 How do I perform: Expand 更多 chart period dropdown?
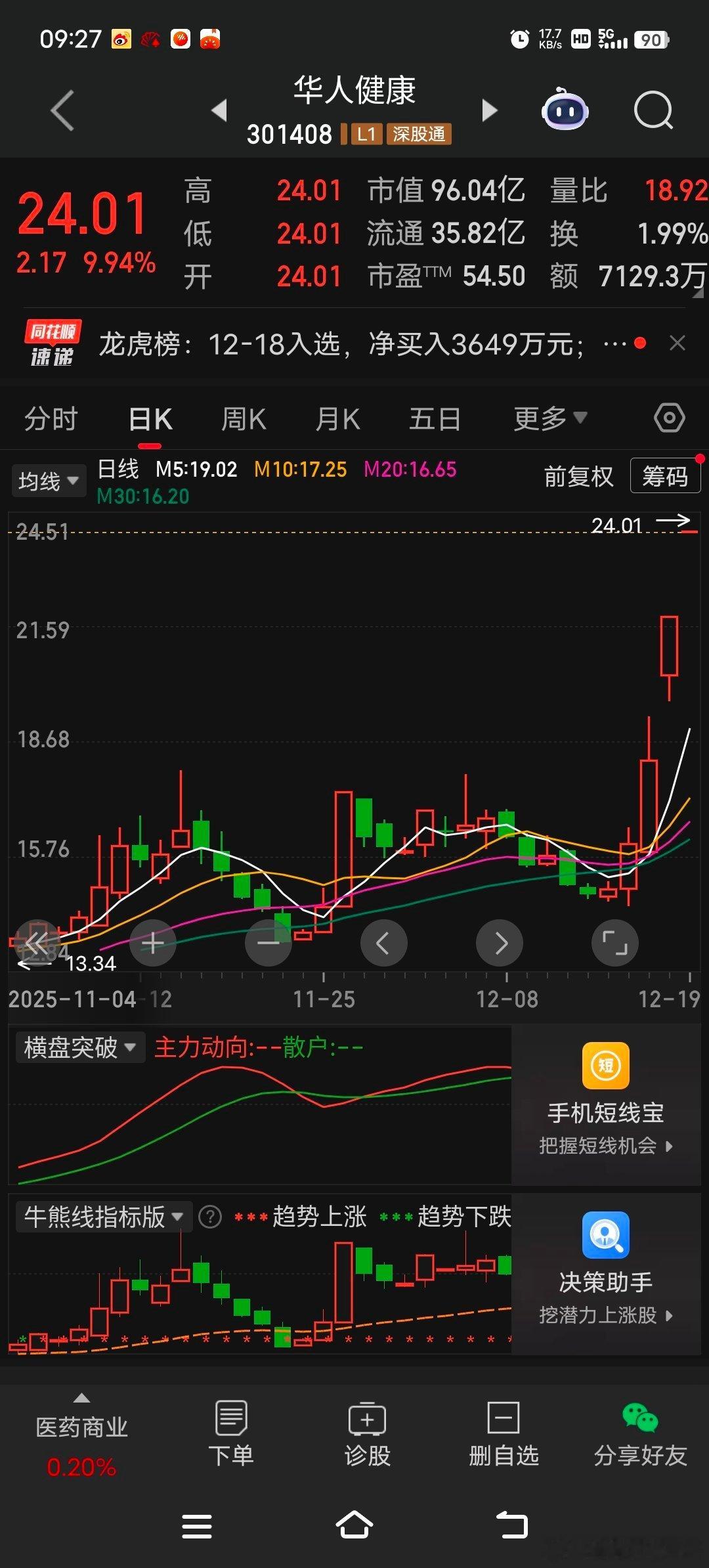point(550,418)
